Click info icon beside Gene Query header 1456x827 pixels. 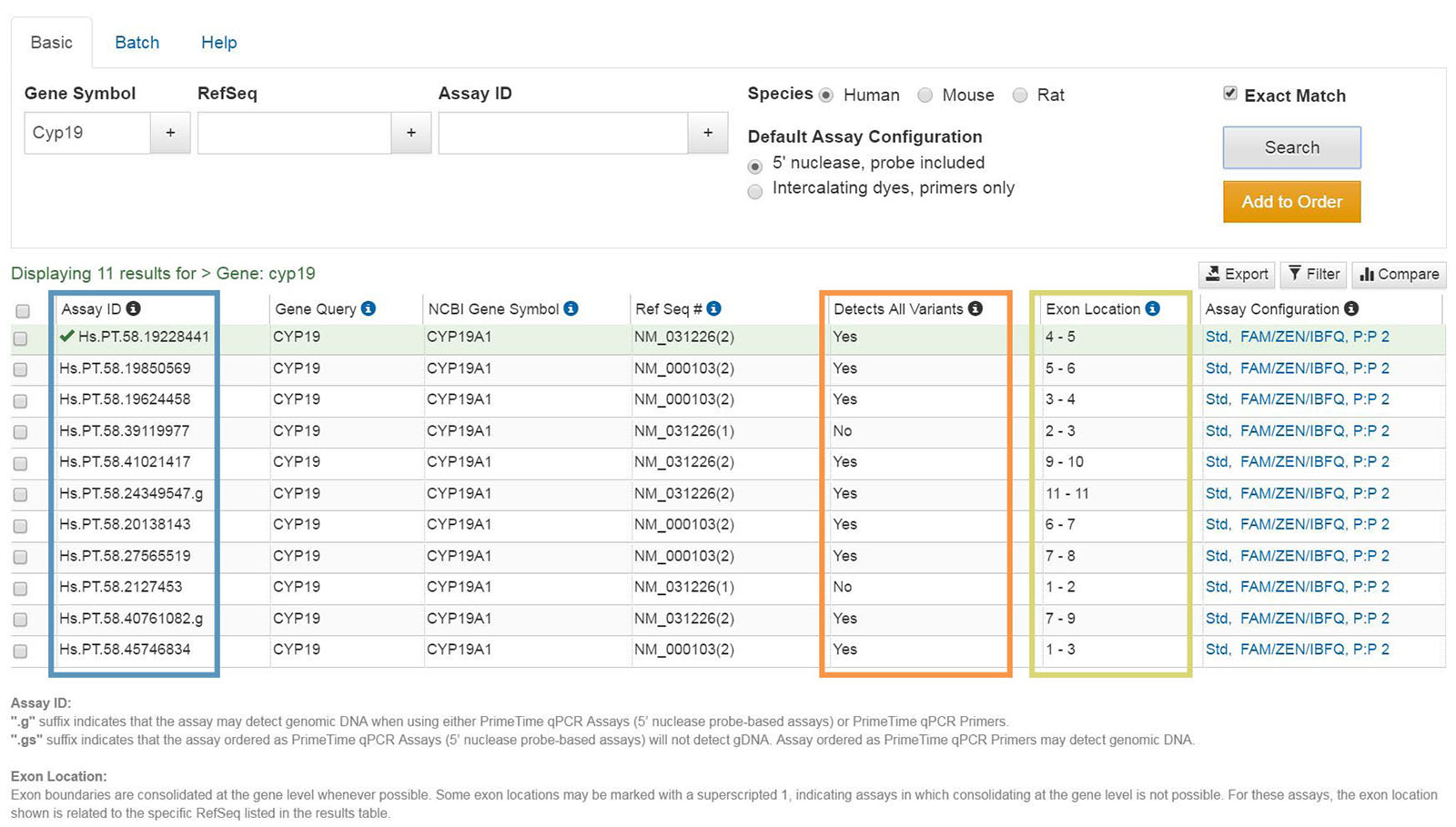(x=369, y=308)
